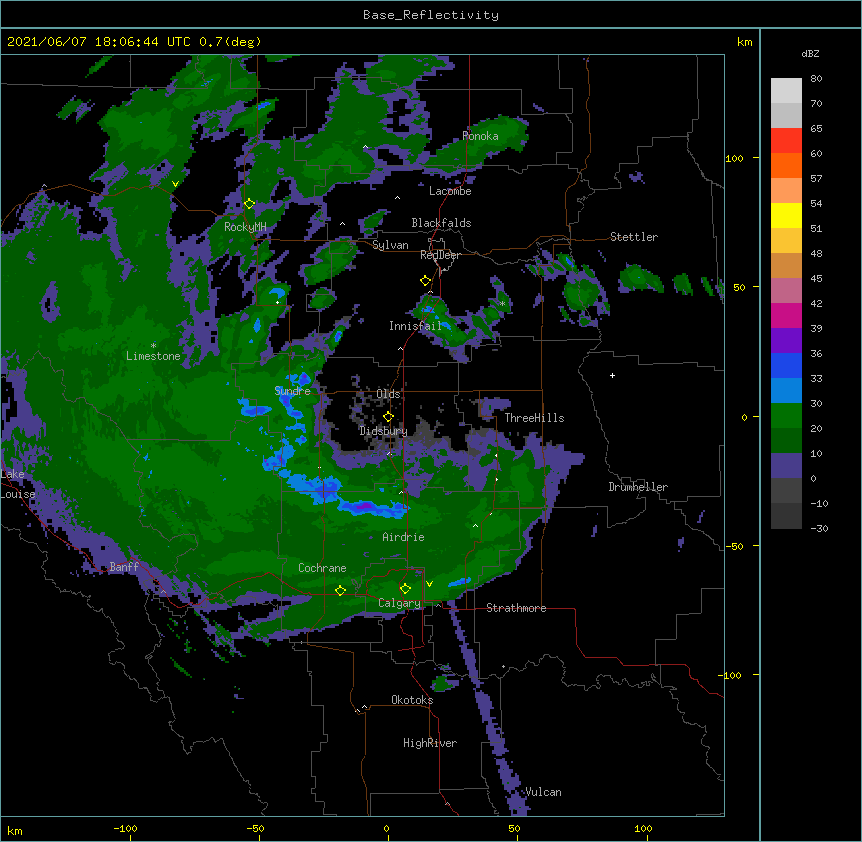Click the Strathmore city label
This screenshot has width=862, height=842.
tap(516, 608)
